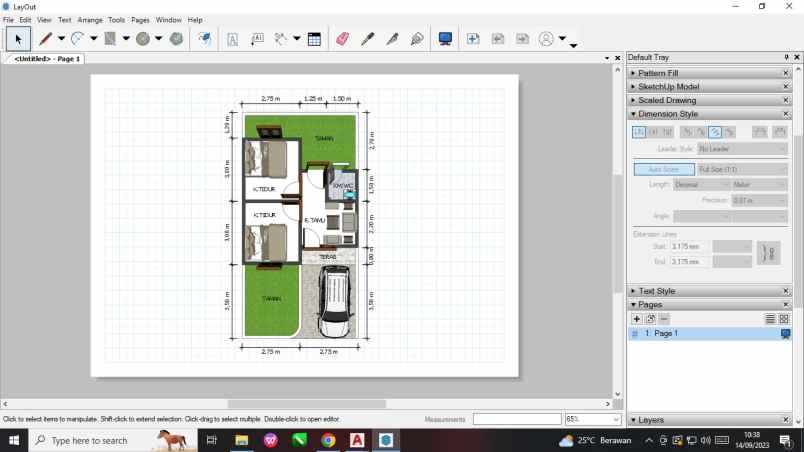Activate the Text tool
804x452 pixels.
[x=232, y=39]
